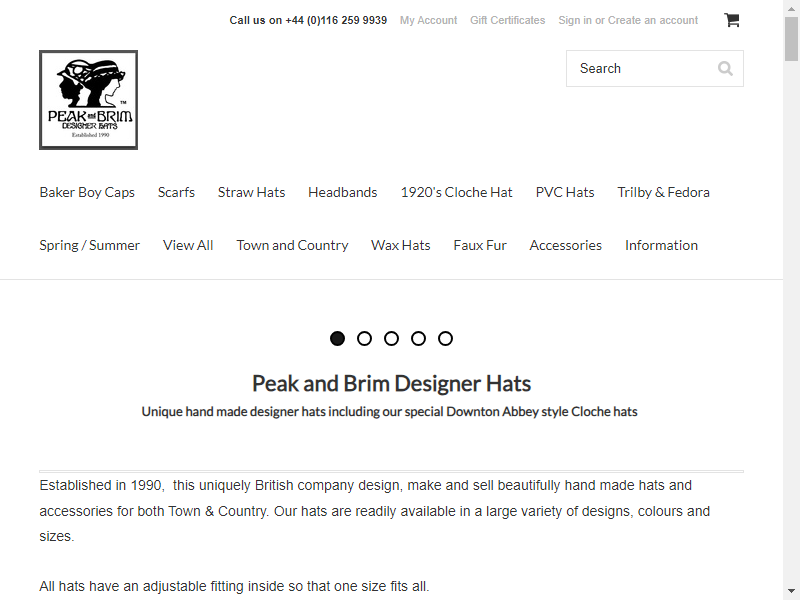Image resolution: width=800 pixels, height=600 pixels.
Task: Select View All in navigation
Action: (x=188, y=245)
